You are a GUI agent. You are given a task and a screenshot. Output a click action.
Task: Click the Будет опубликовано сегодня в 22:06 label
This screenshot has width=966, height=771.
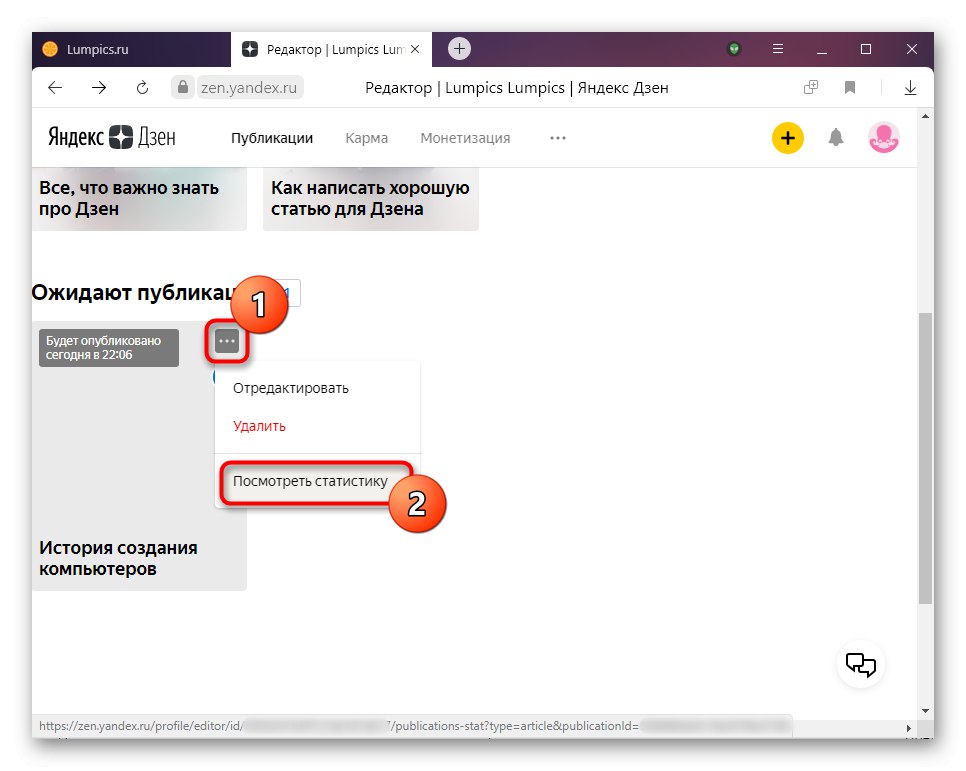[x=109, y=348]
